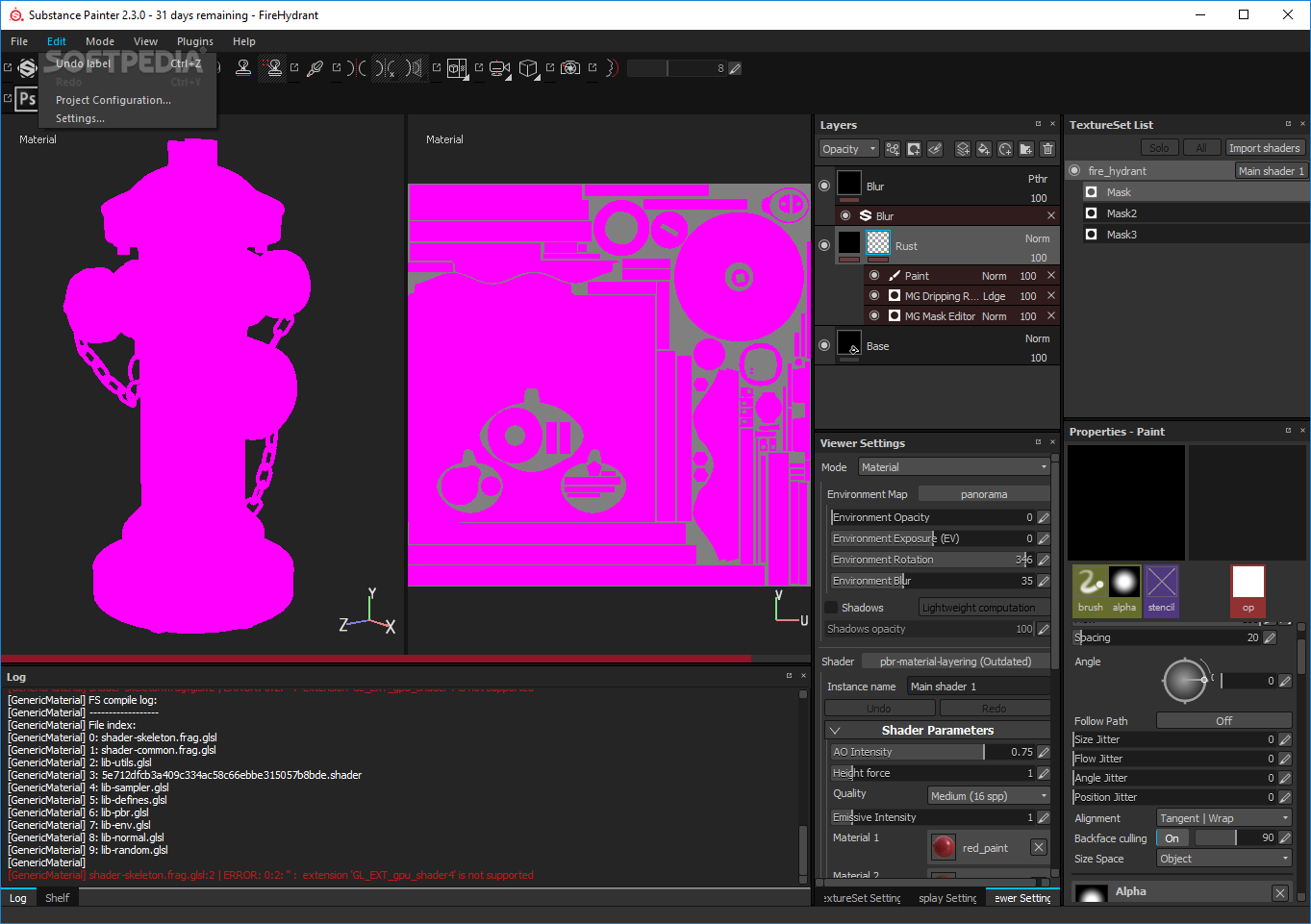Click the symmetry mirror-line icon in toolbar

click(414, 68)
